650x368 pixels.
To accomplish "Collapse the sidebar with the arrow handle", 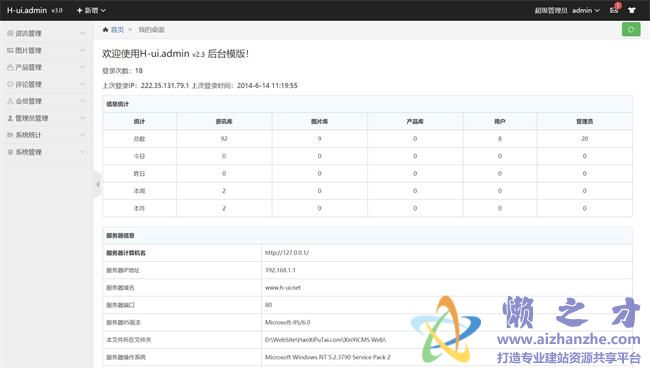I will coord(97,184).
